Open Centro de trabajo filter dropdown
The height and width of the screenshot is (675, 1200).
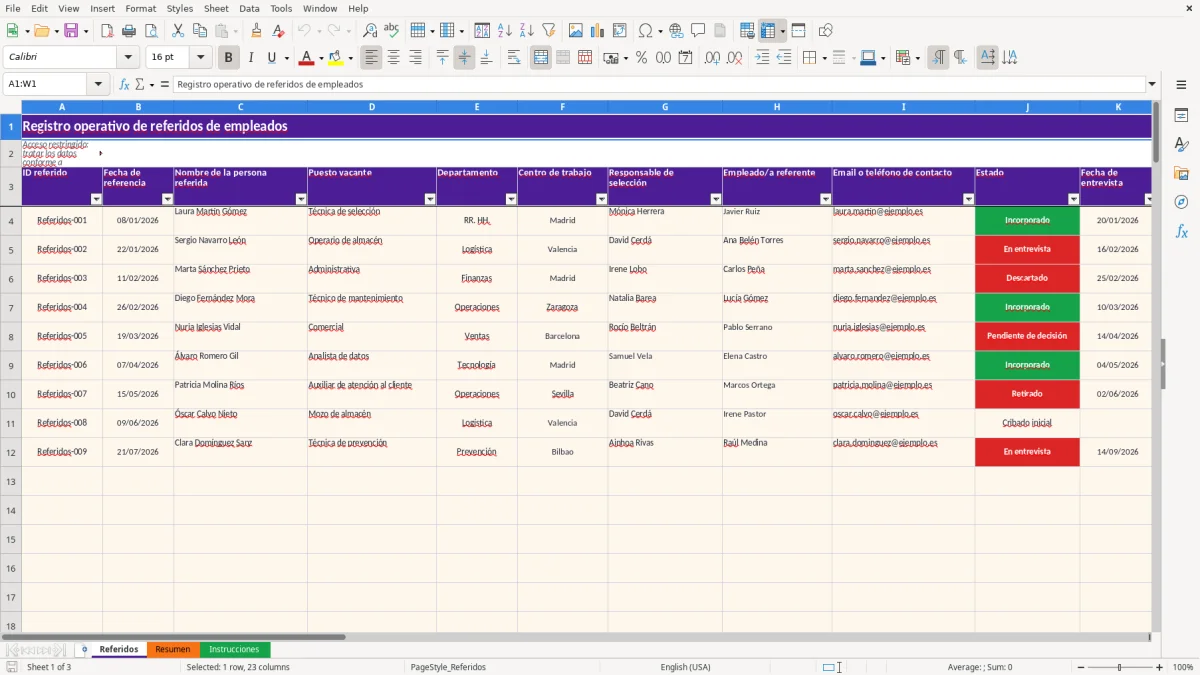click(601, 199)
